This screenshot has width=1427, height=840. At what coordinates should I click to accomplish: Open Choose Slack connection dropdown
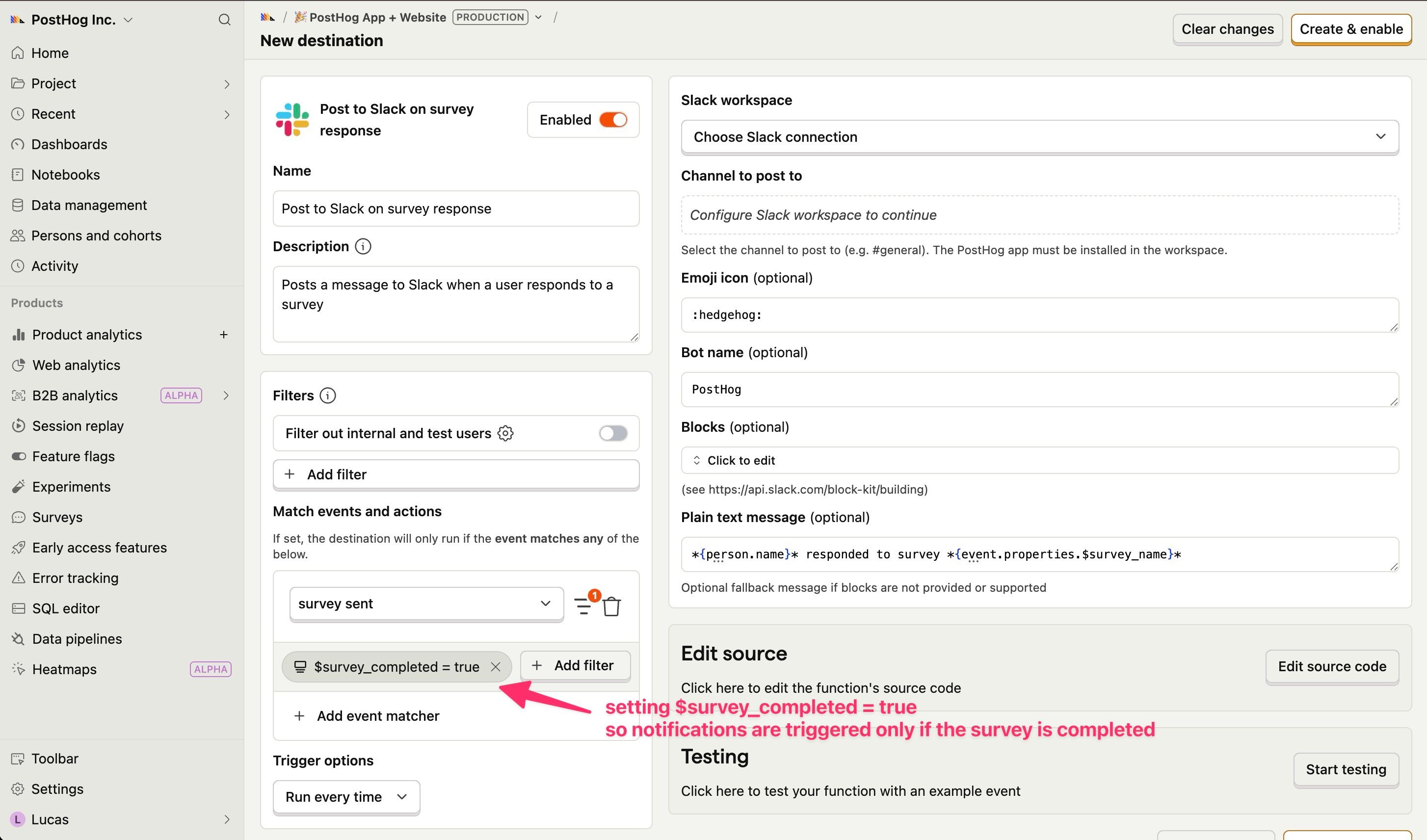tap(1040, 137)
